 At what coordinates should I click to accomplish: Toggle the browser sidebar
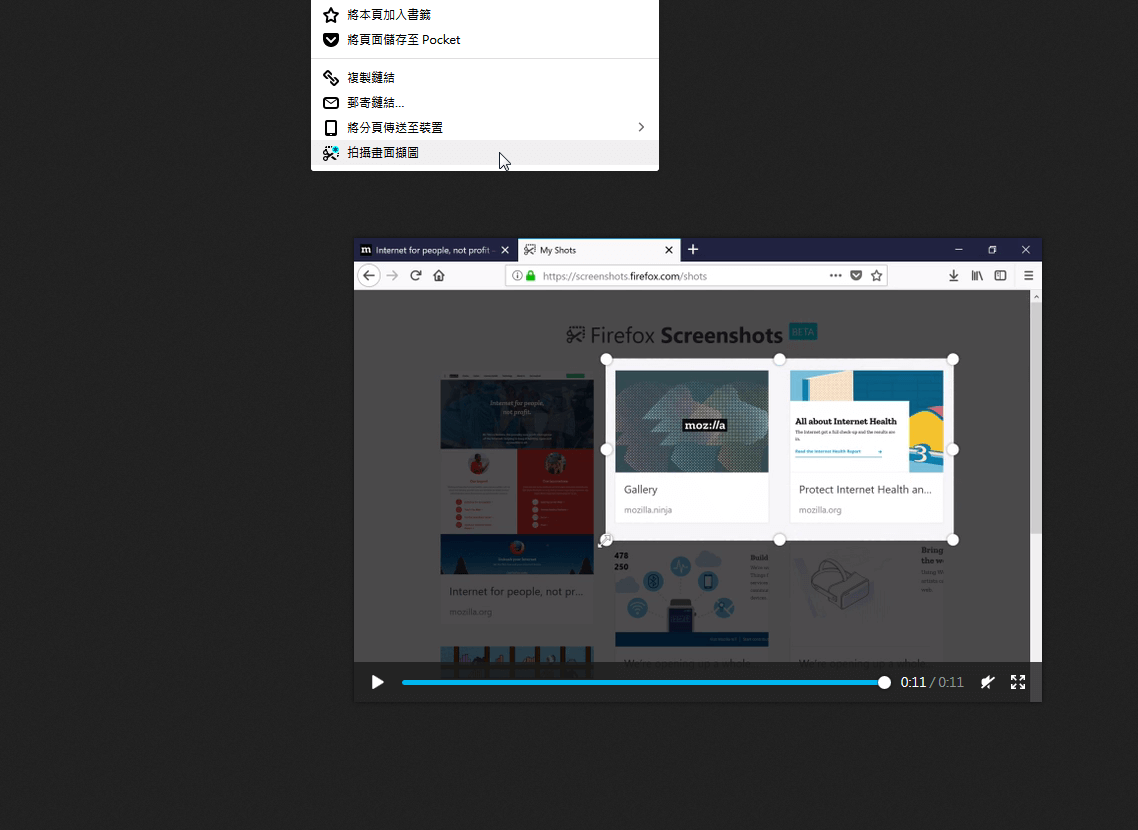(1000, 276)
